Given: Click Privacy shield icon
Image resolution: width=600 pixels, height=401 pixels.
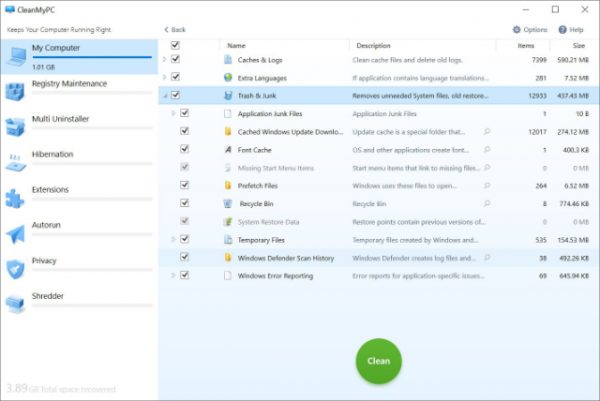Looking at the screenshot, I should (x=15, y=269).
